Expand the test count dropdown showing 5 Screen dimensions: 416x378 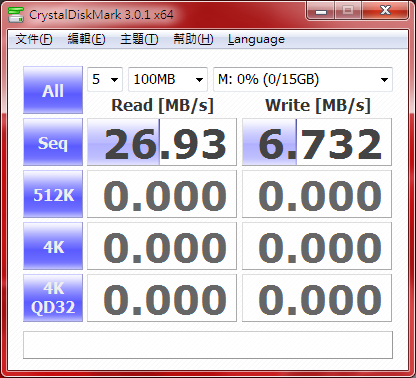coord(105,79)
